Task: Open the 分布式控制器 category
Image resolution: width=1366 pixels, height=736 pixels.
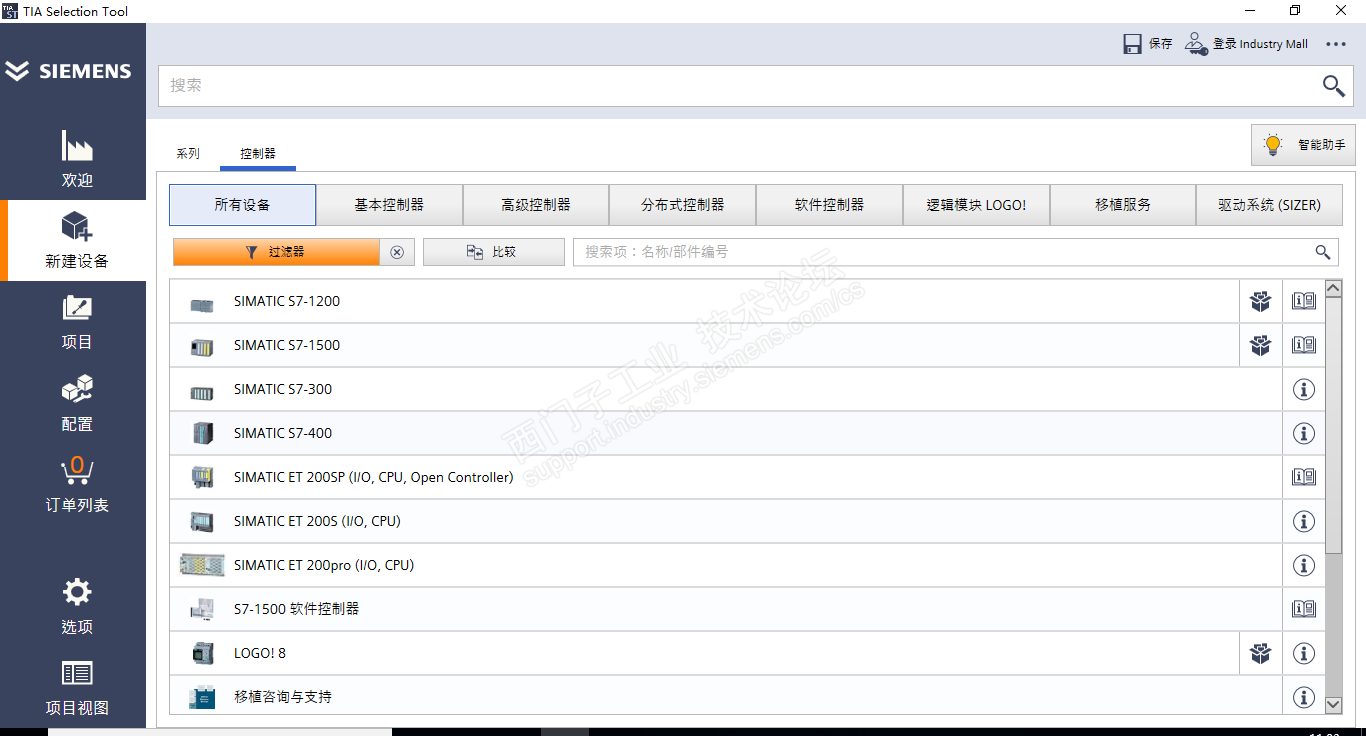Action: tap(683, 205)
